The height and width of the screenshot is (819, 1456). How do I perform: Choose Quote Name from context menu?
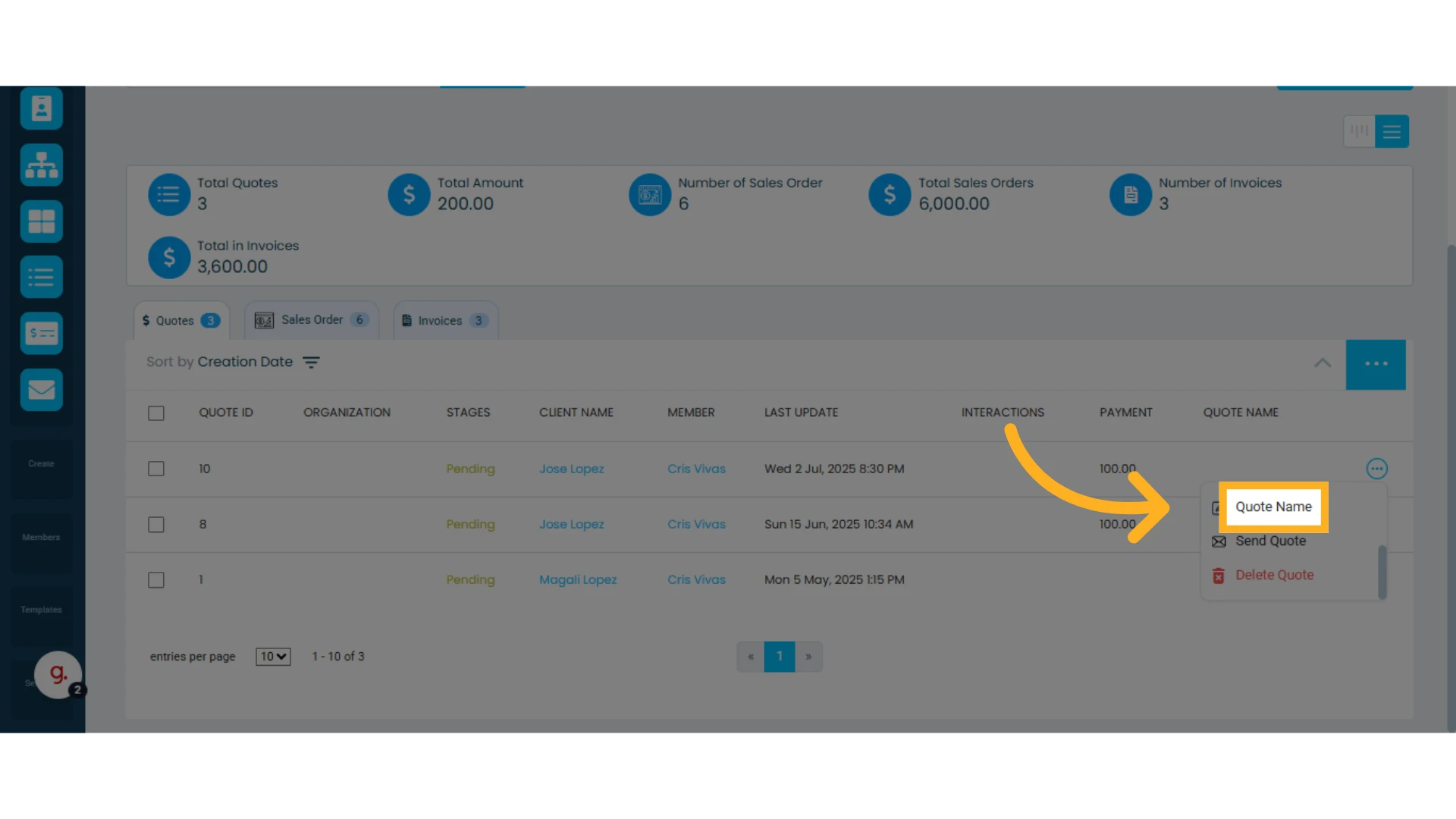pos(1273,507)
